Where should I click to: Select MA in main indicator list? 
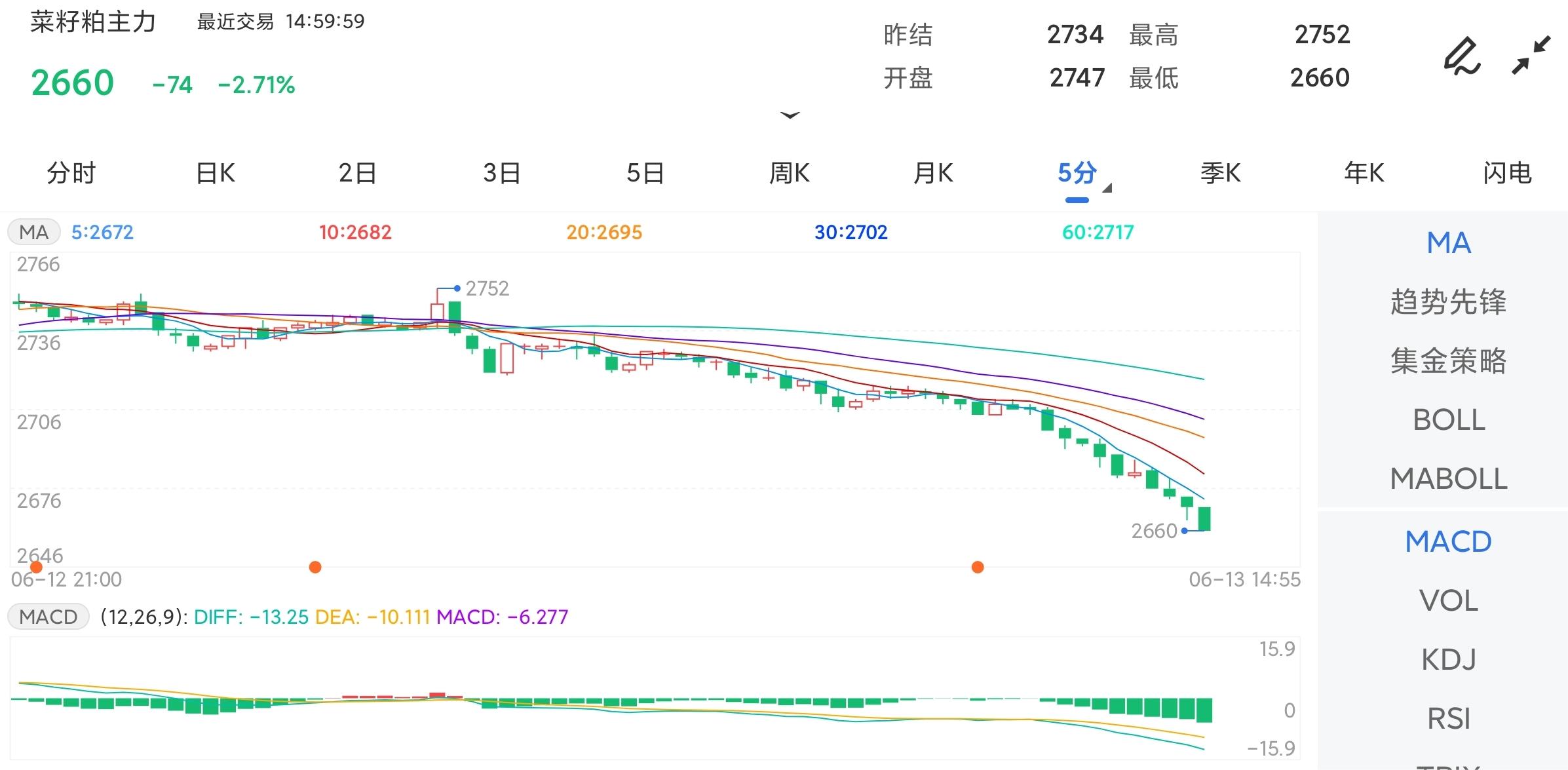pyautogui.click(x=1449, y=243)
